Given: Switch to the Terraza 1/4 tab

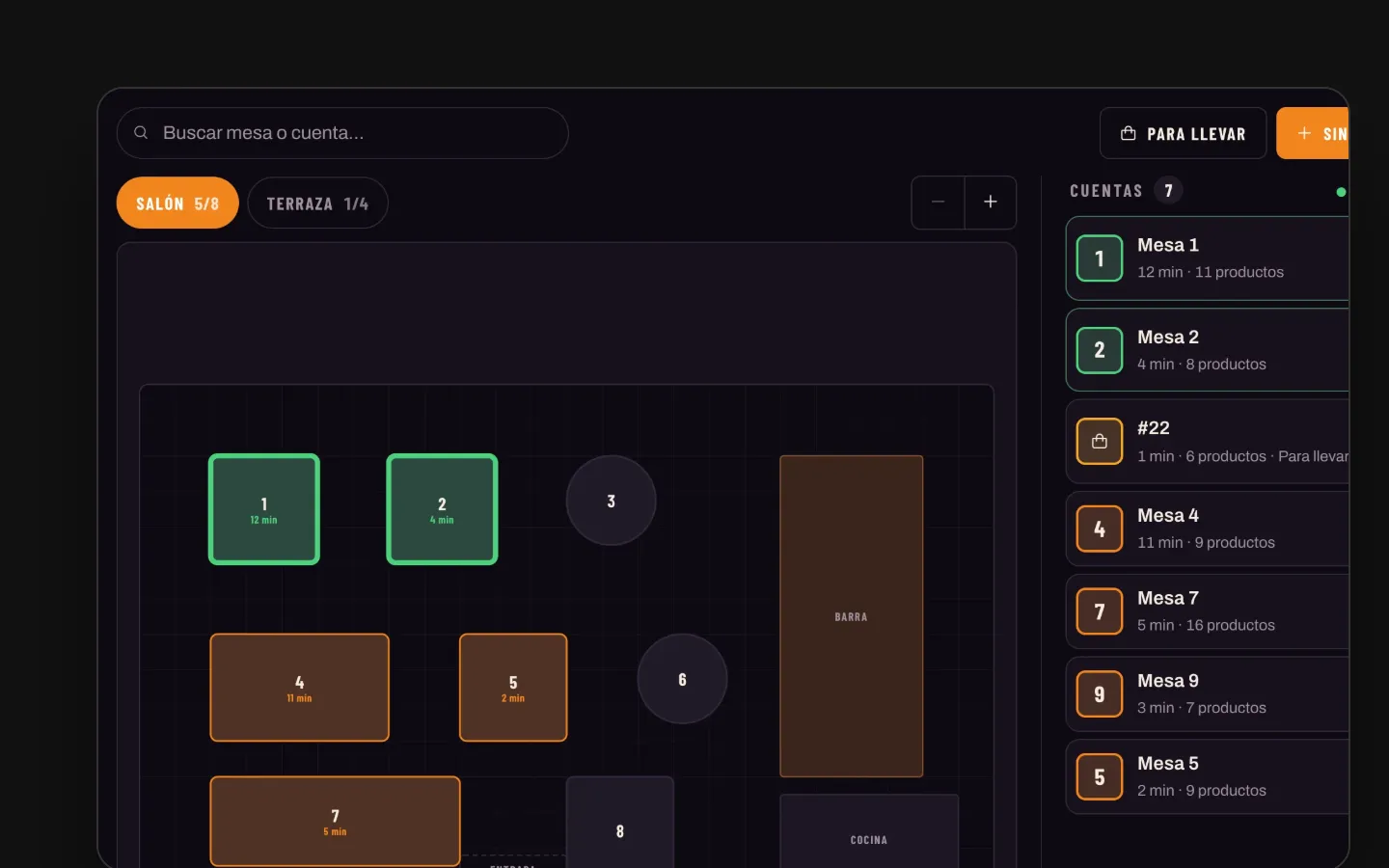Looking at the screenshot, I should 317,203.
